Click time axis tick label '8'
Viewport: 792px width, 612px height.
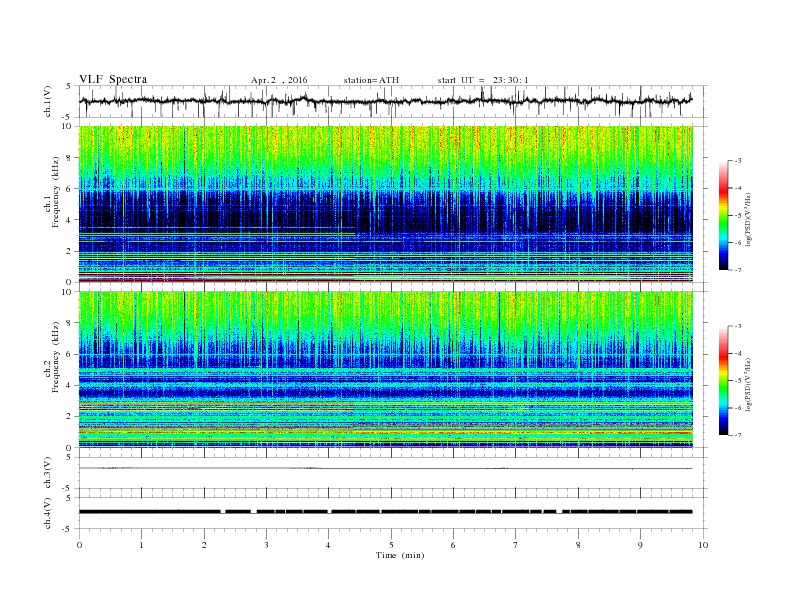(578, 545)
